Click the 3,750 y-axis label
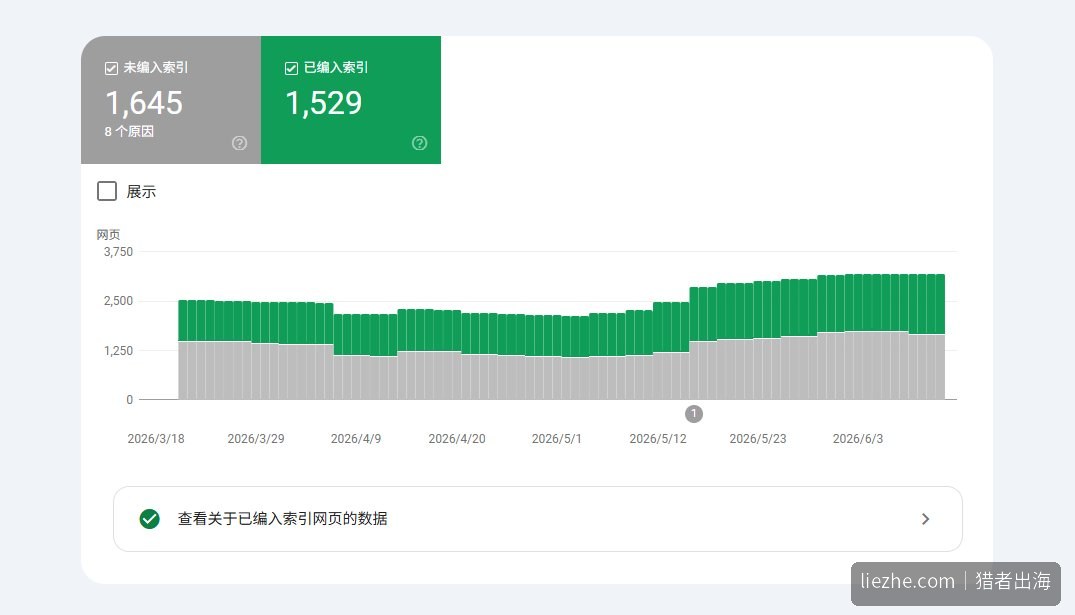This screenshot has width=1075, height=615. click(118, 252)
